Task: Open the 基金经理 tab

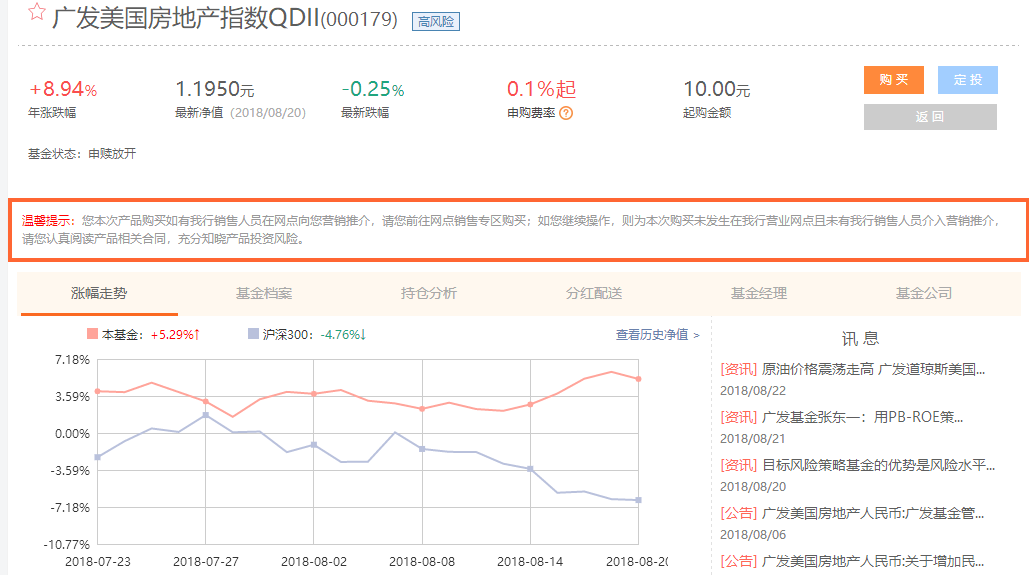Action: 759,293
